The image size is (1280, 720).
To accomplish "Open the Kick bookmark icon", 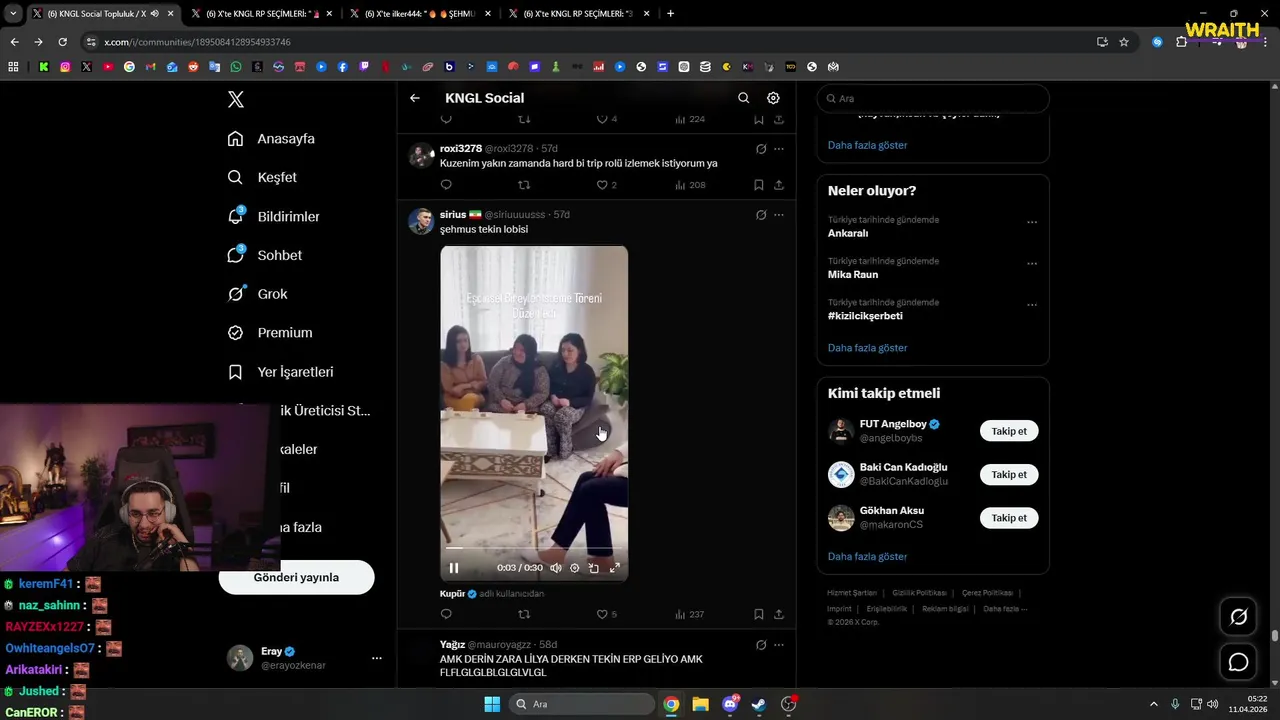I will pos(44,67).
